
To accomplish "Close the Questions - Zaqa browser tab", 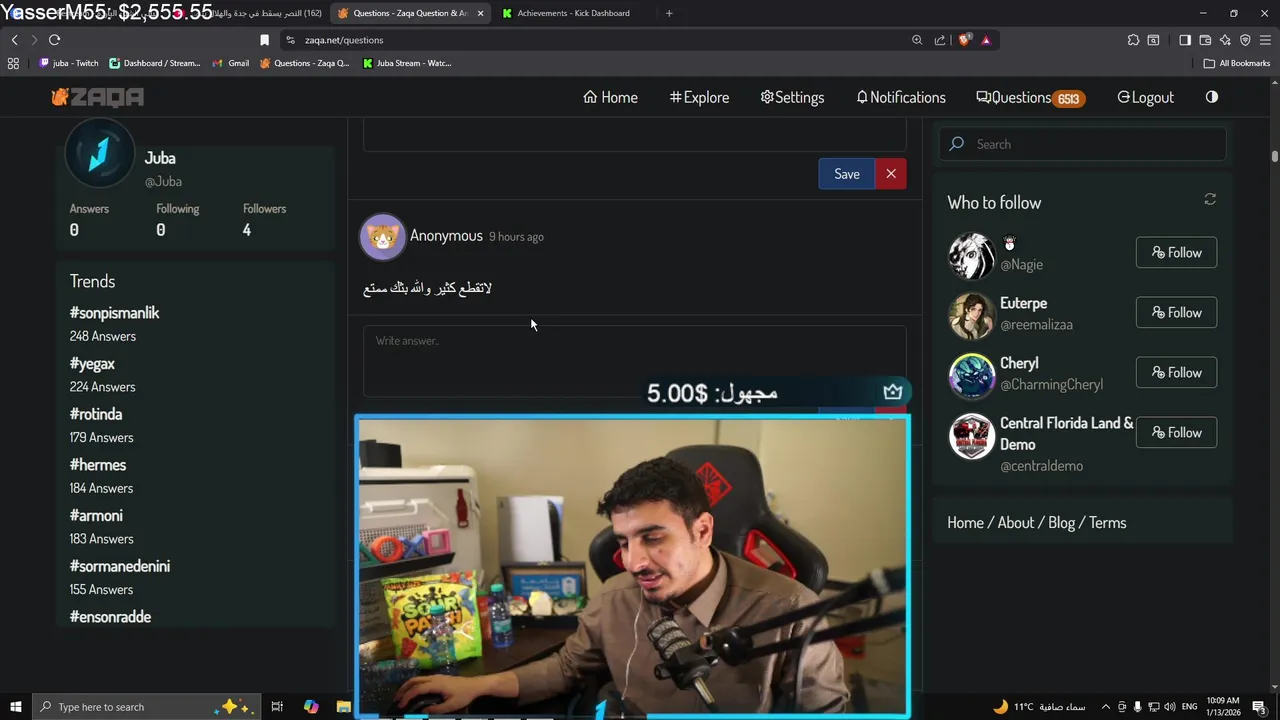I will [x=480, y=13].
